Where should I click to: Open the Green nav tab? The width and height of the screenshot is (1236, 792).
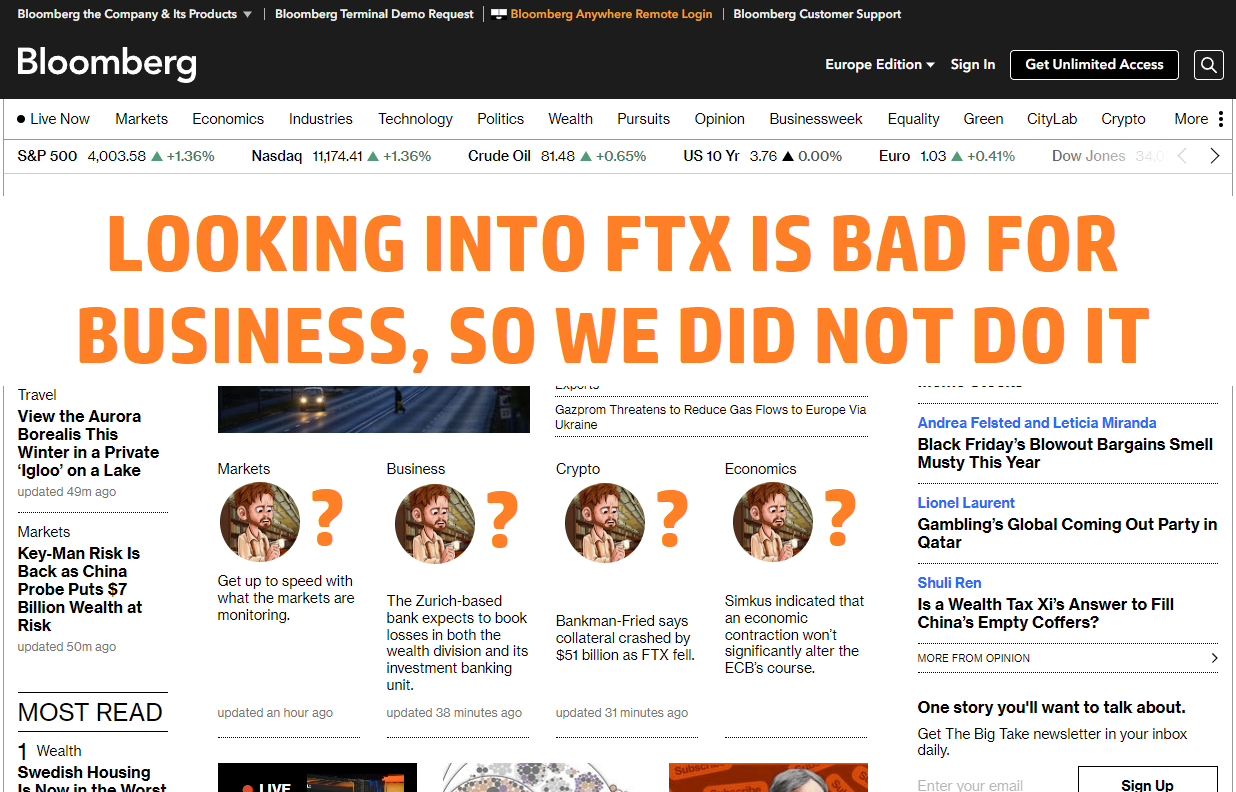983,119
